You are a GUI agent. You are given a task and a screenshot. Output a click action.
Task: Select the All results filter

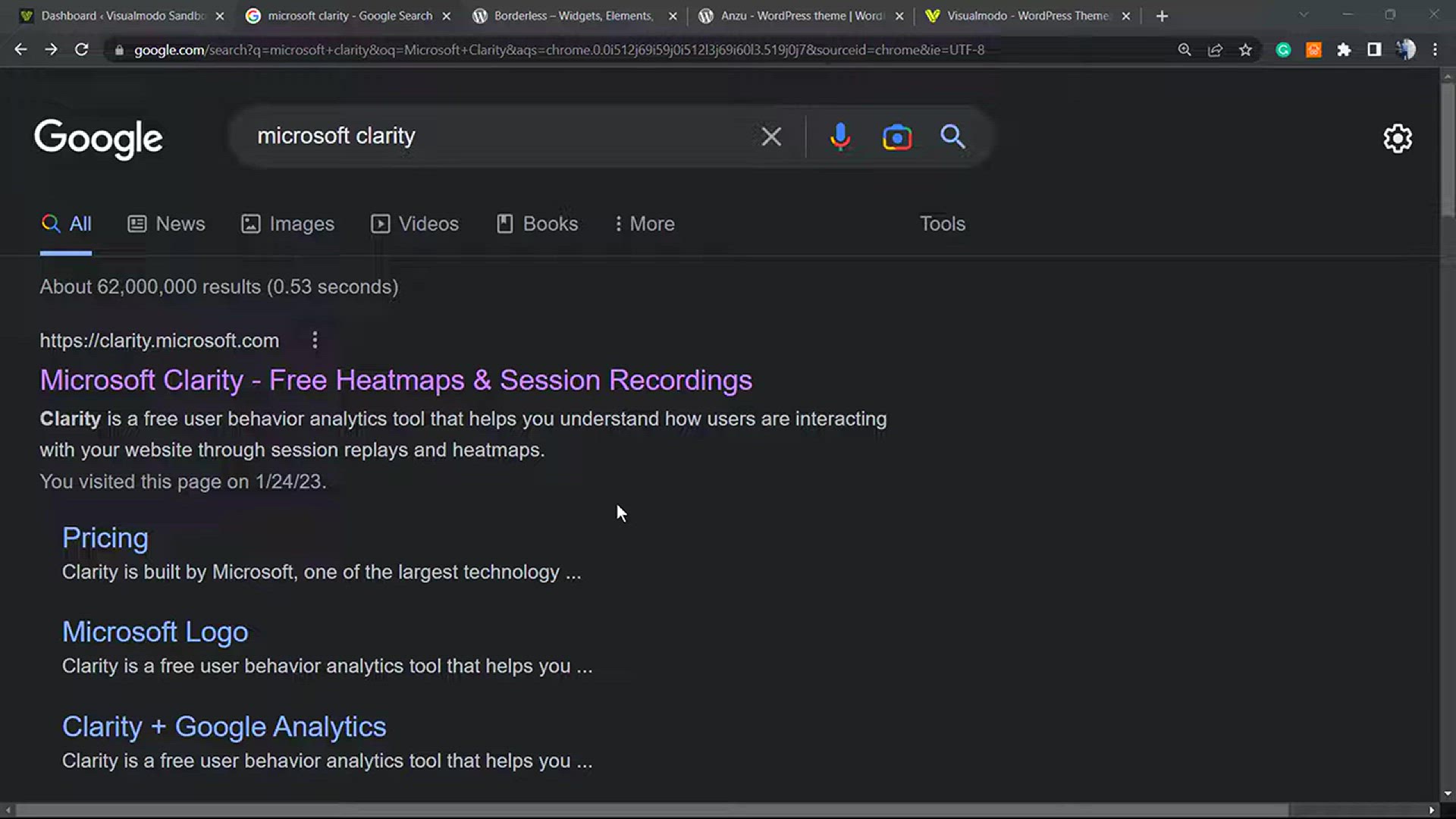coord(66,224)
